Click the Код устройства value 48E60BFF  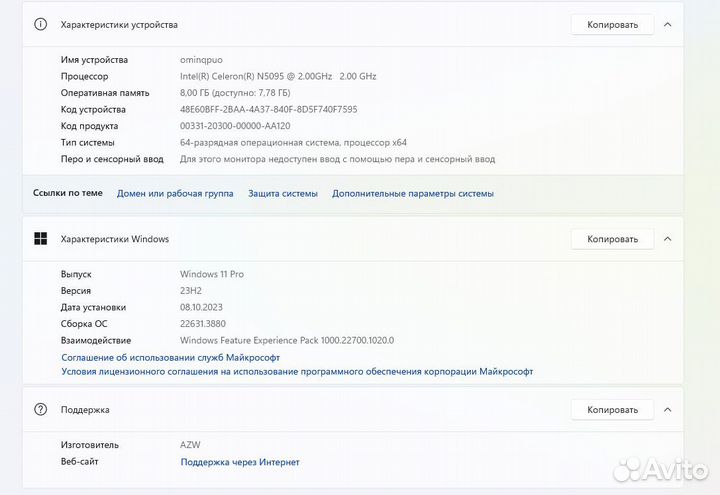(x=282, y=109)
